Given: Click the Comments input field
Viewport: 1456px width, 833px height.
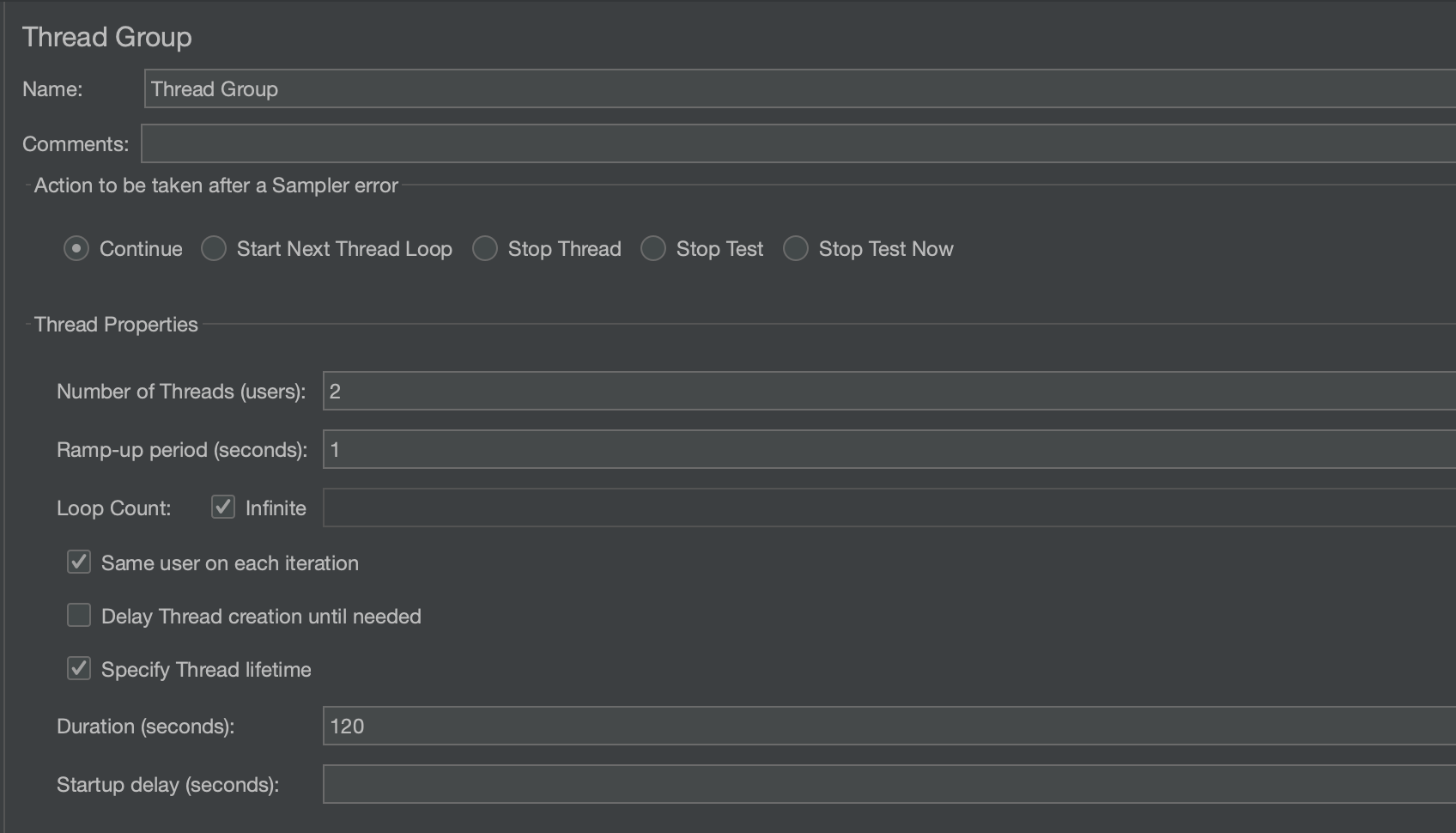Looking at the screenshot, I should pos(798,143).
